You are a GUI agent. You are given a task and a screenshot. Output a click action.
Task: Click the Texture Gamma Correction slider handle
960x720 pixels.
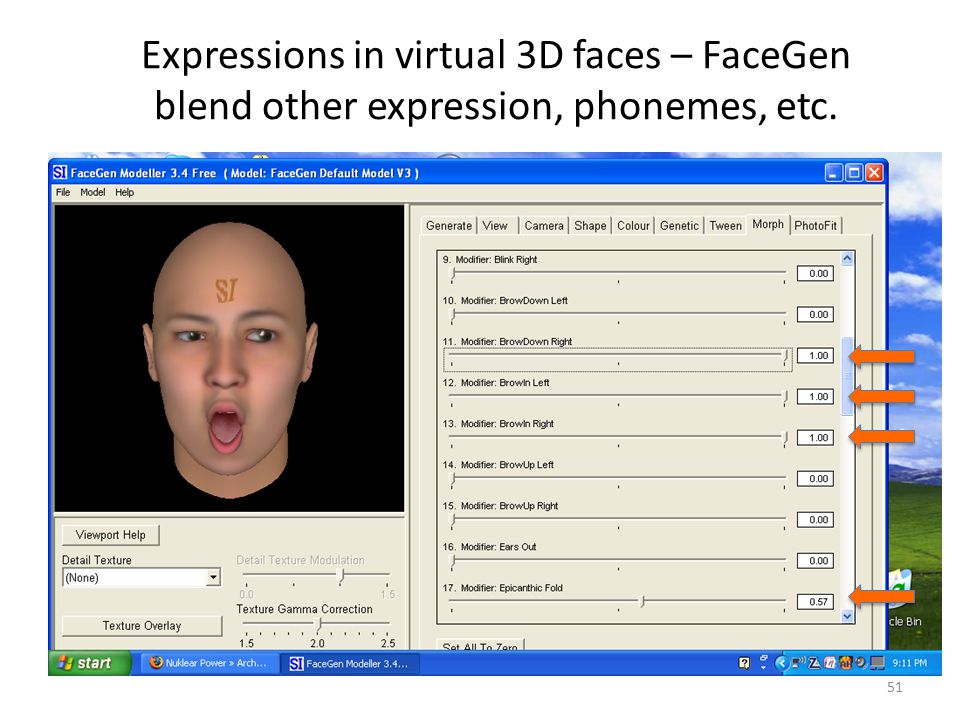(318, 624)
